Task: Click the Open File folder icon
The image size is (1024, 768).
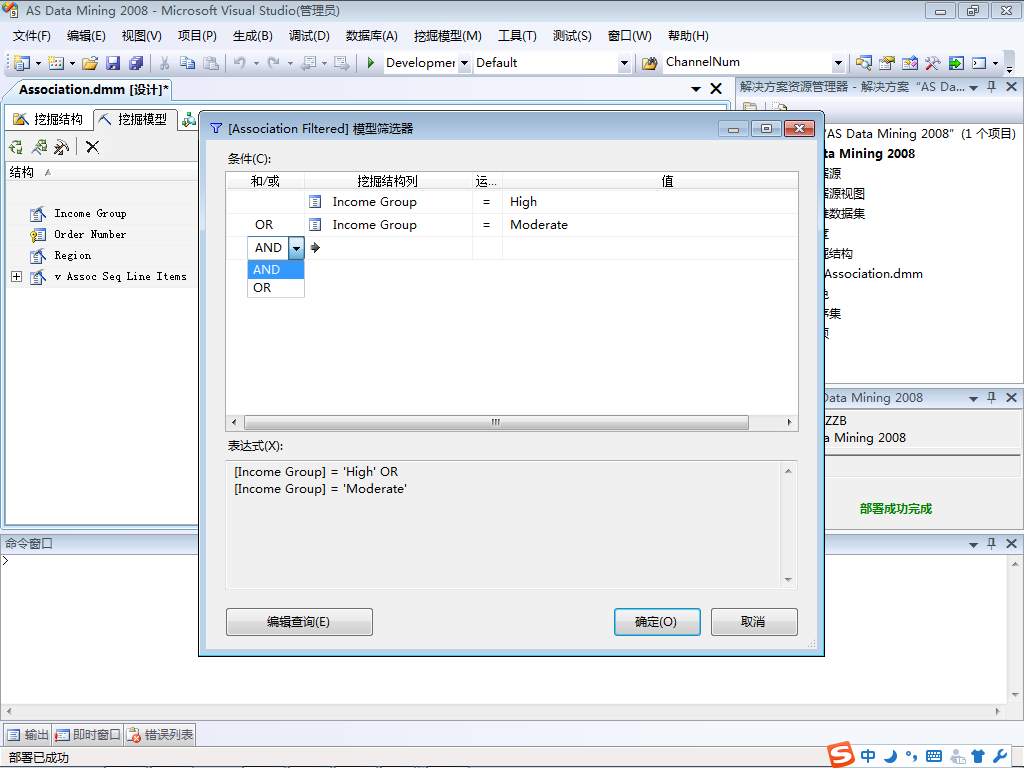Action: click(x=90, y=63)
